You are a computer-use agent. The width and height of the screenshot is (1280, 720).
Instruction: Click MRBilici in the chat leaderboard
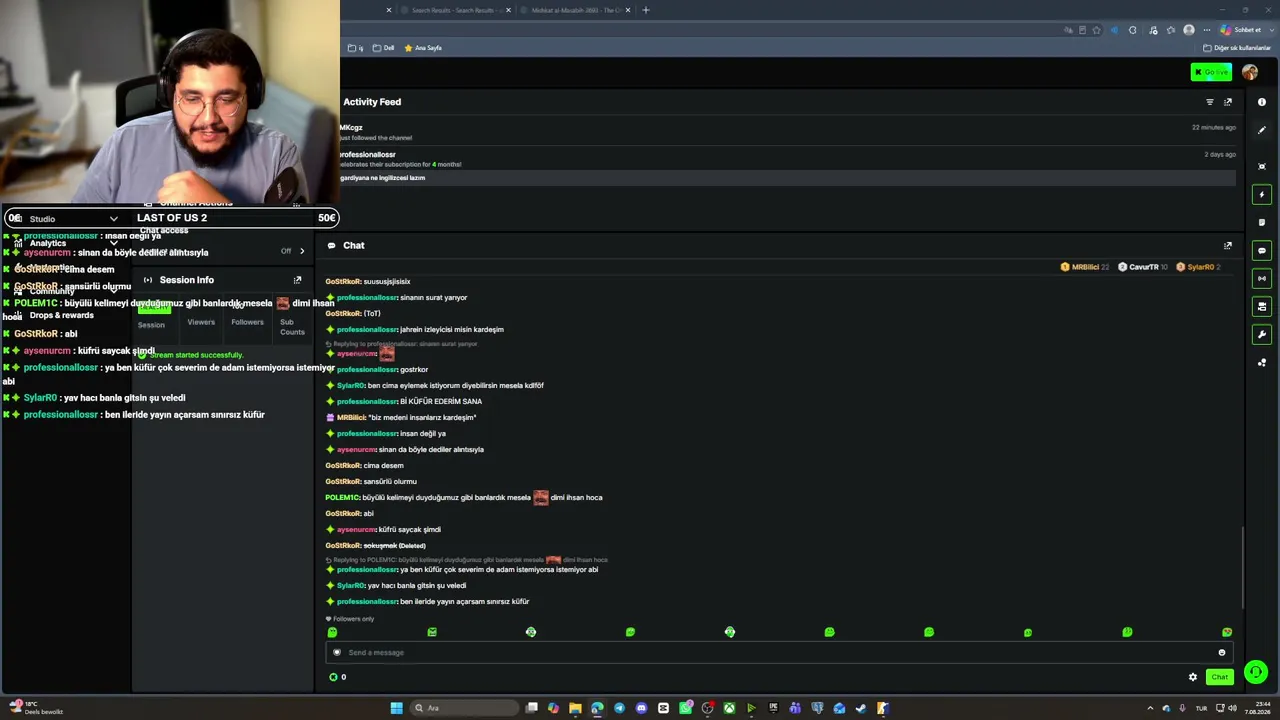coord(1085,267)
